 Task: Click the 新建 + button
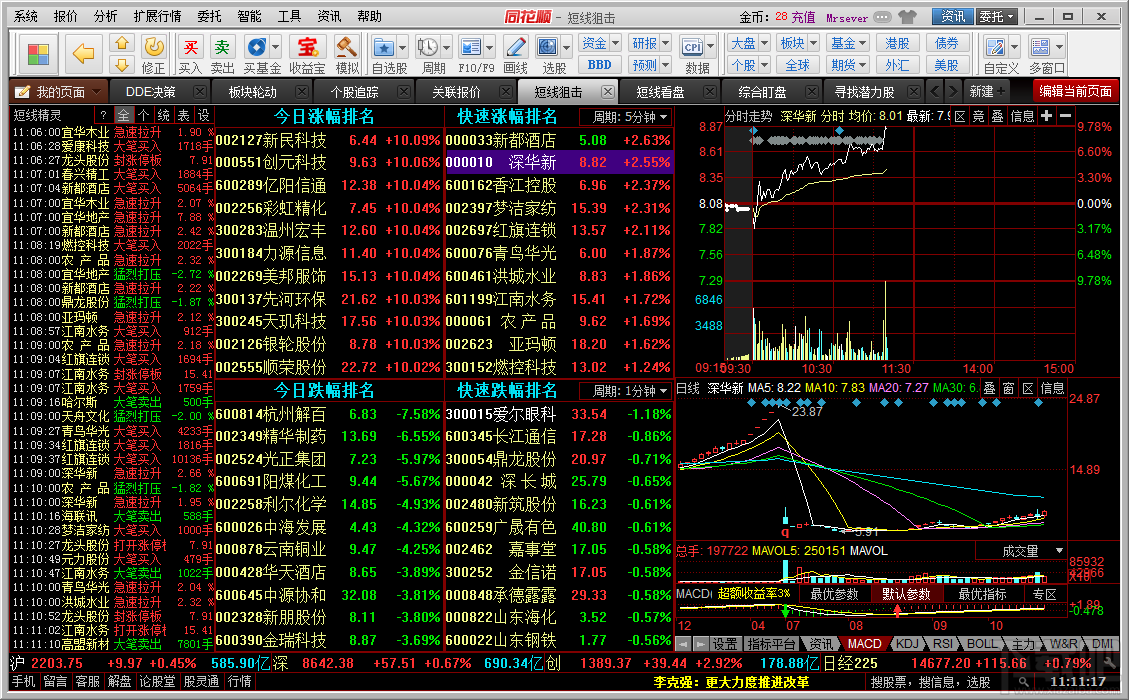[987, 91]
